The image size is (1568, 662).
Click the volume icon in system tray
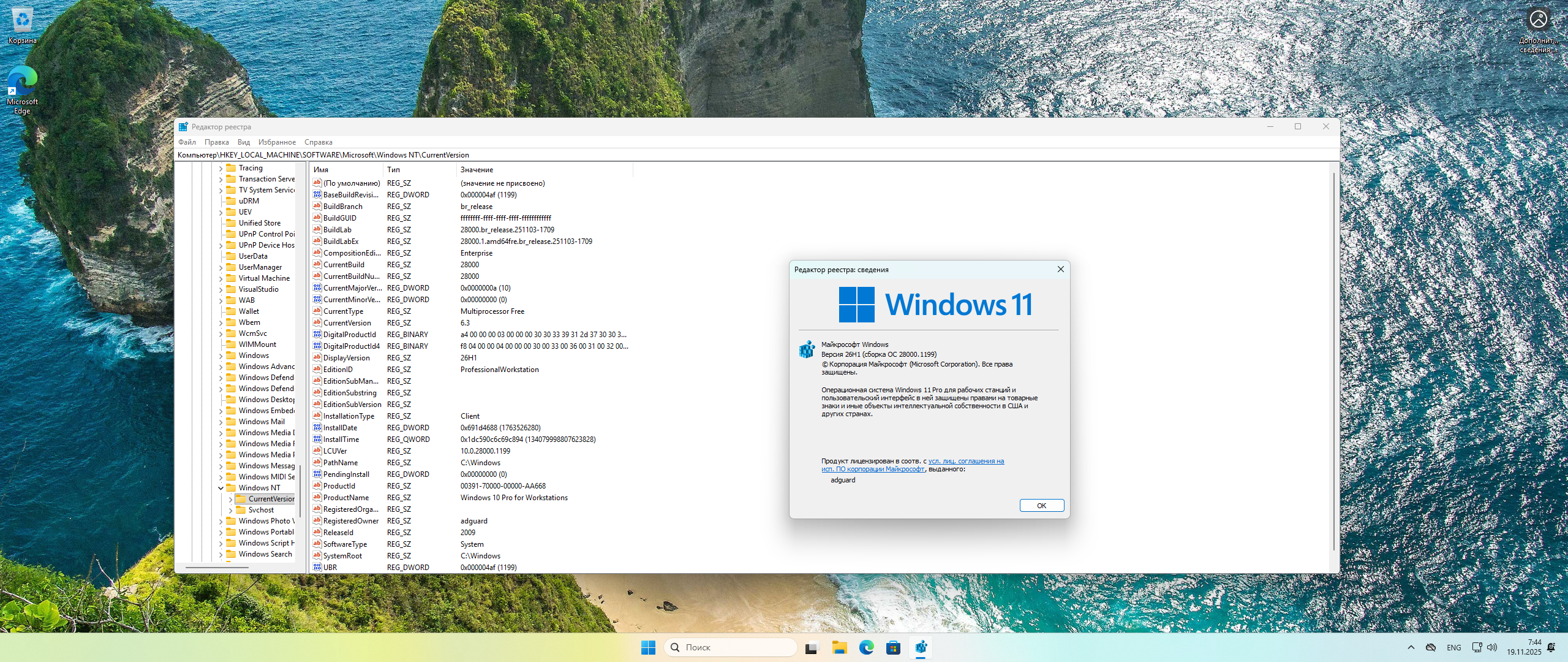[x=1492, y=647]
